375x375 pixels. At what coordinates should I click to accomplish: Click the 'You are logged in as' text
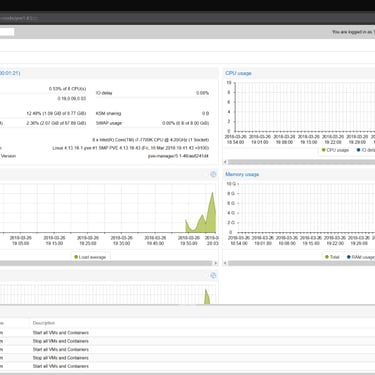pos(353,32)
